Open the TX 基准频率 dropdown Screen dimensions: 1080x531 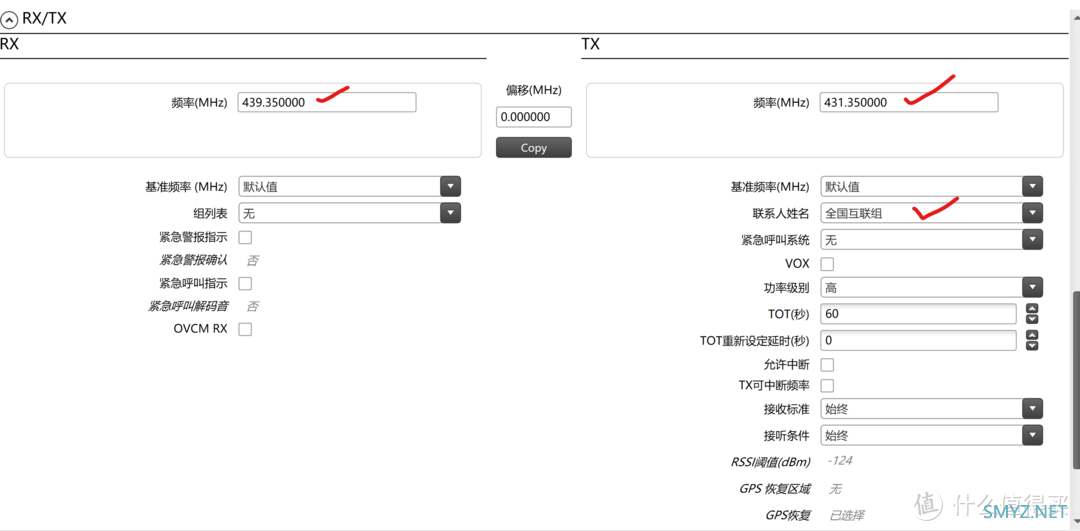(x=931, y=187)
